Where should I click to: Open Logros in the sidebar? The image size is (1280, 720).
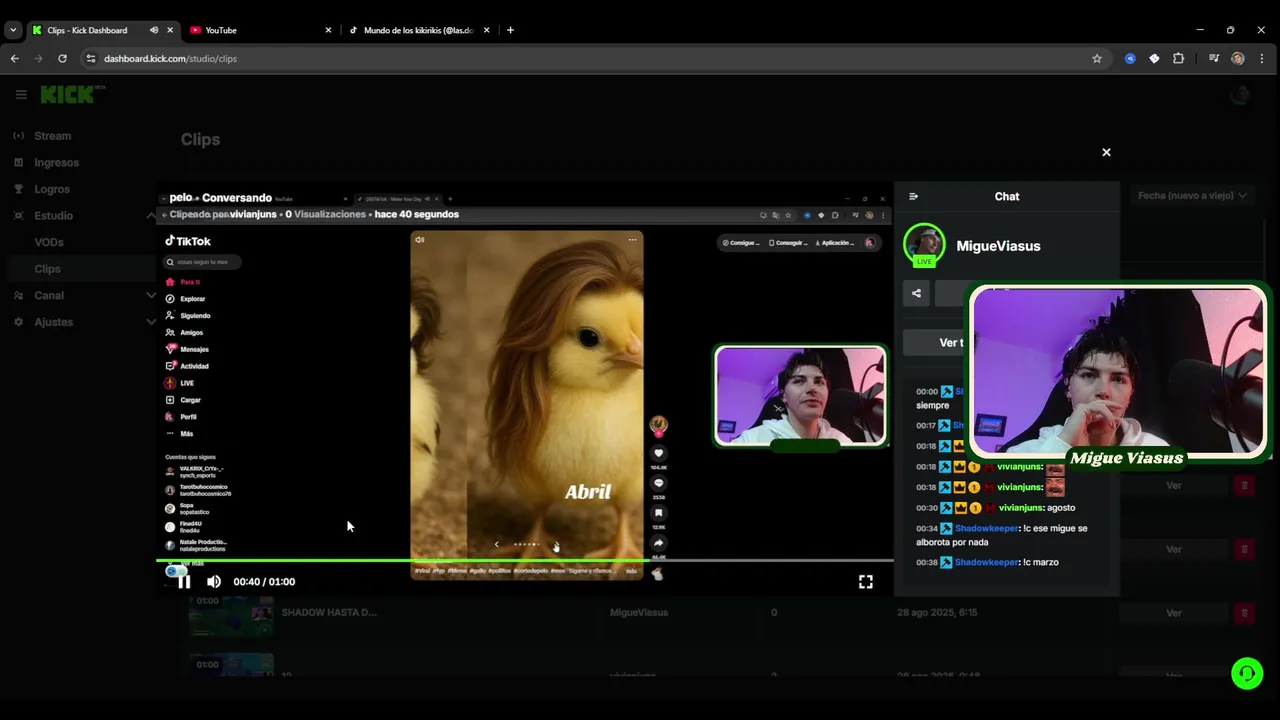[x=52, y=189]
